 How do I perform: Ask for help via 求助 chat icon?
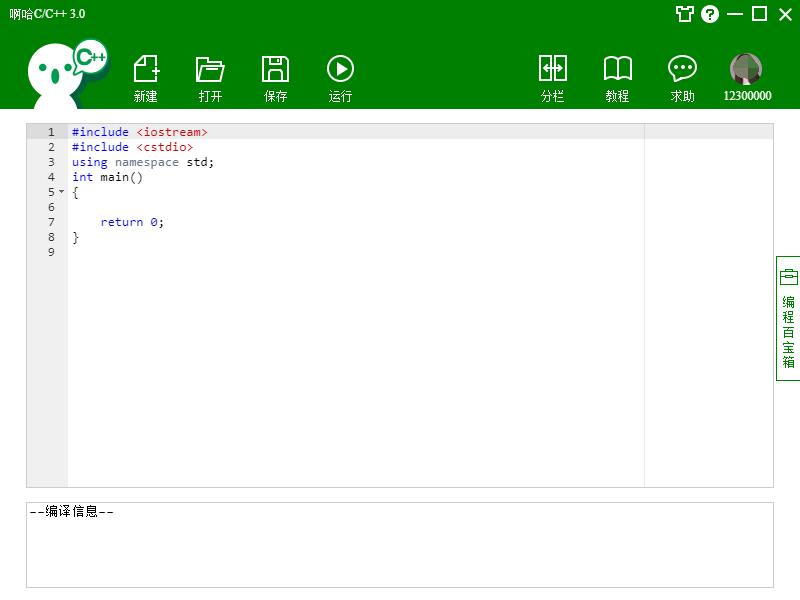(682, 78)
